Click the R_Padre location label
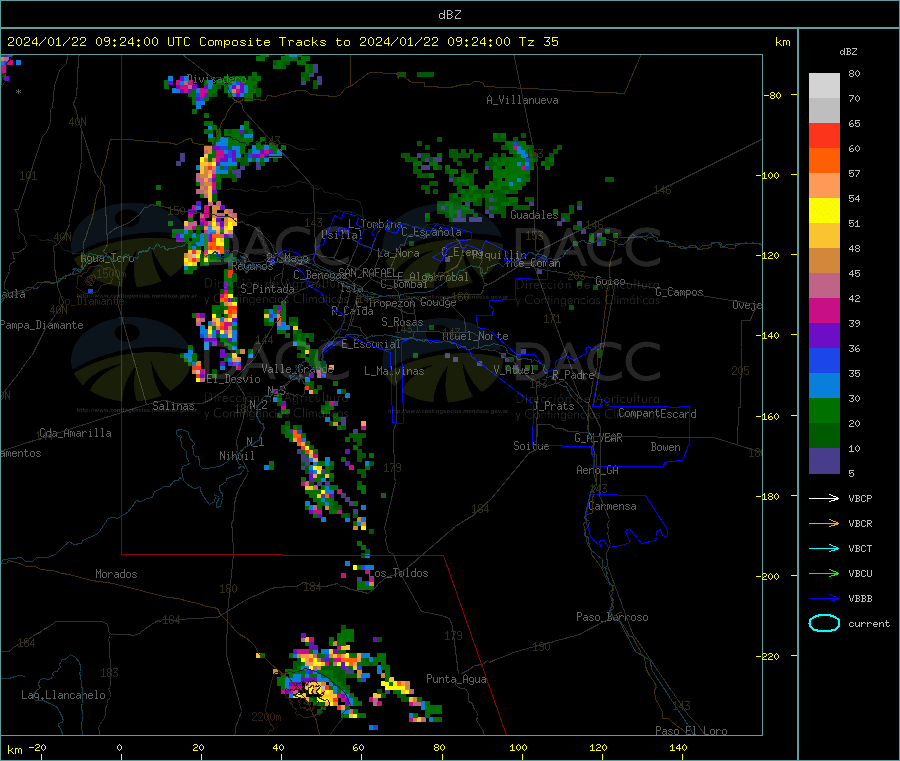The width and height of the screenshot is (900, 761). click(573, 375)
